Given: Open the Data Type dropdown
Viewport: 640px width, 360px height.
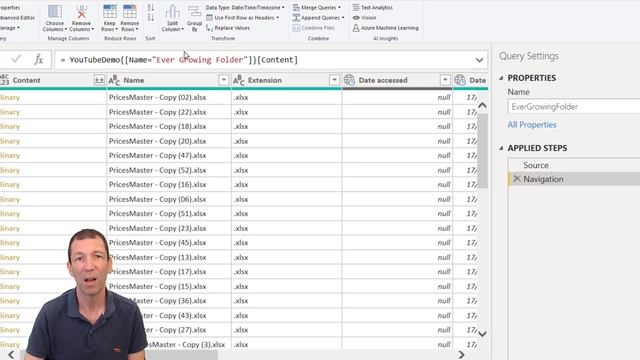Looking at the screenshot, I should (245, 7).
